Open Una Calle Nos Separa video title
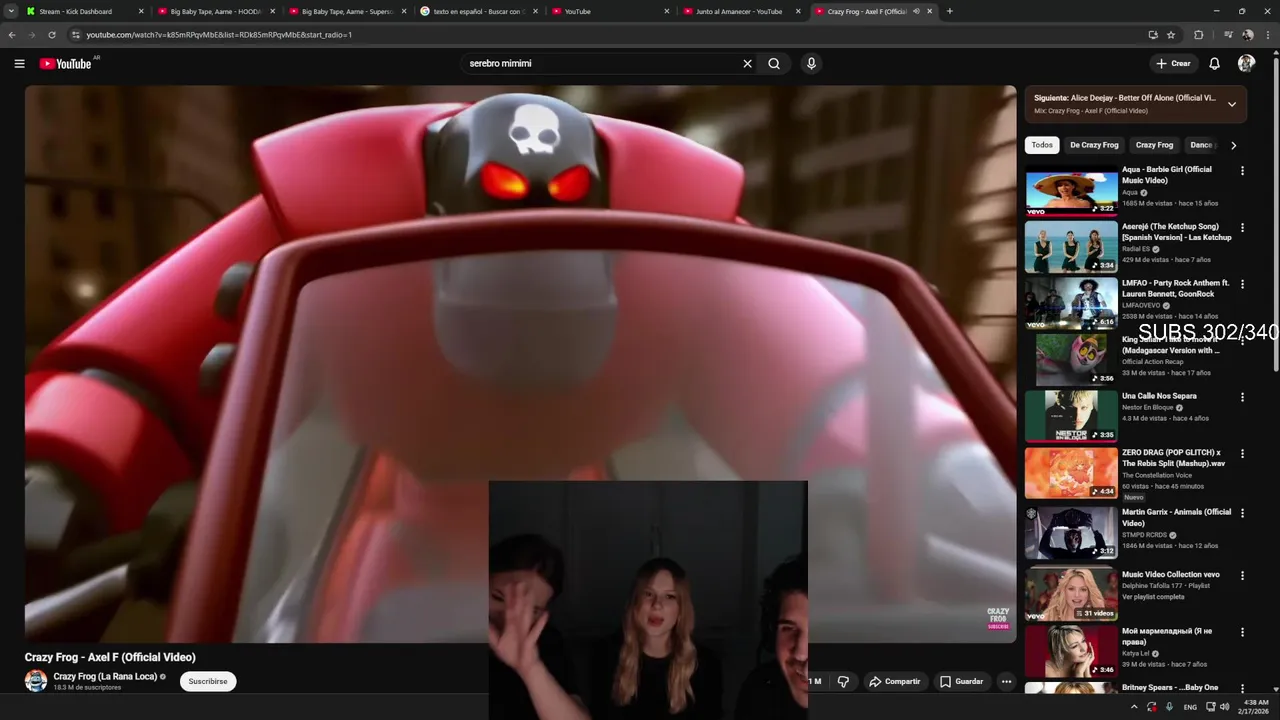Image resolution: width=1280 pixels, height=720 pixels. (x=1159, y=396)
